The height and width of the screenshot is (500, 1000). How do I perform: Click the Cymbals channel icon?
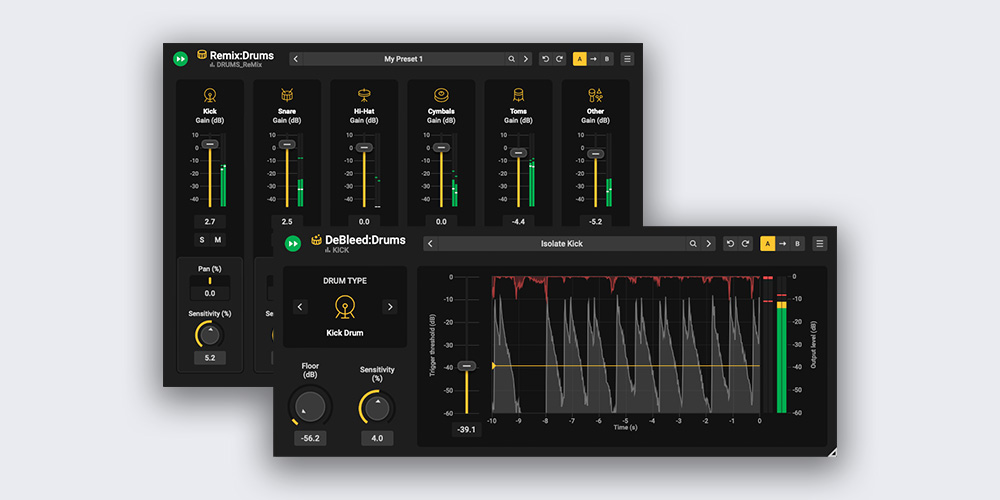click(441, 95)
